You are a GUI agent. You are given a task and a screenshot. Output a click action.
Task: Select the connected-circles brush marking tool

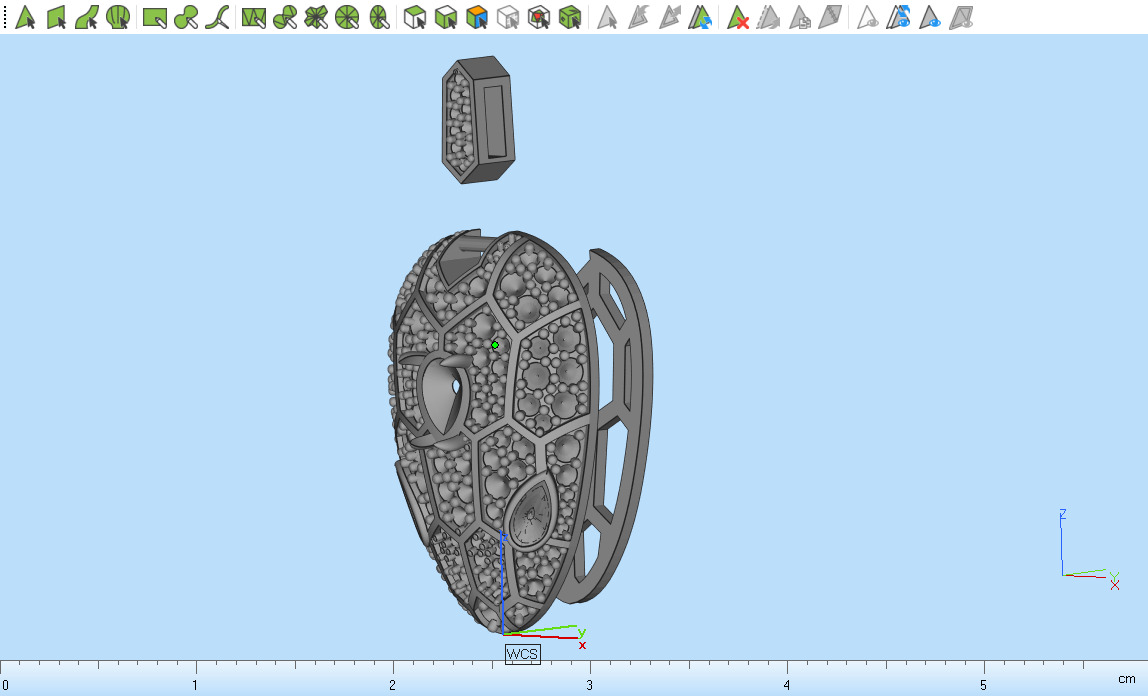(185, 16)
